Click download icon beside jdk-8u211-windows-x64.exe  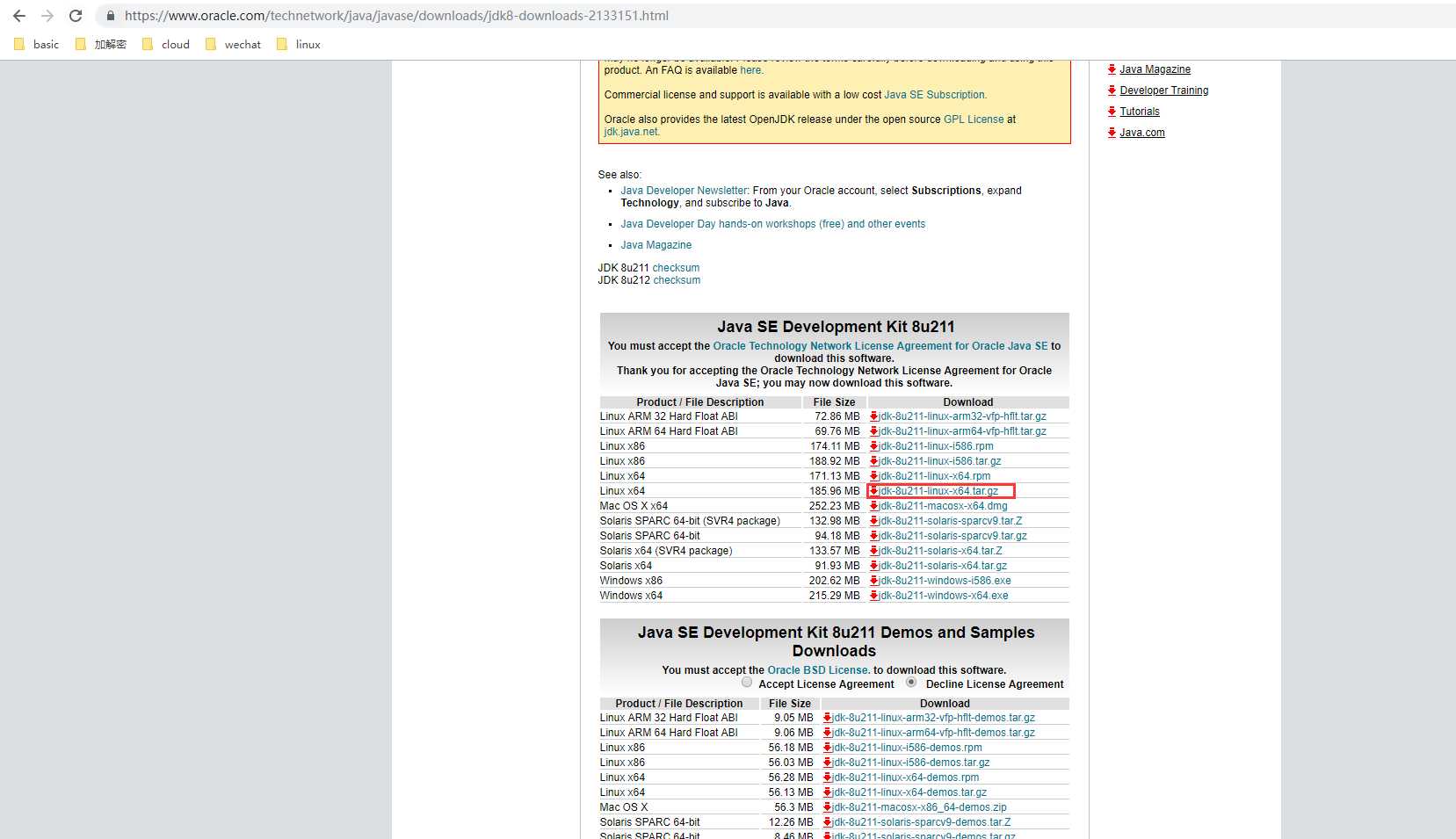(x=874, y=596)
